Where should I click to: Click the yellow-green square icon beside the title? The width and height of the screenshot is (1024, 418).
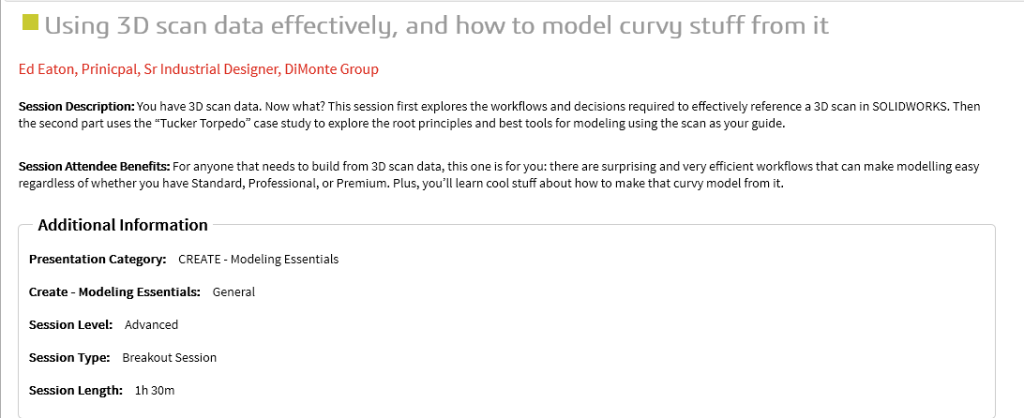click(x=29, y=23)
